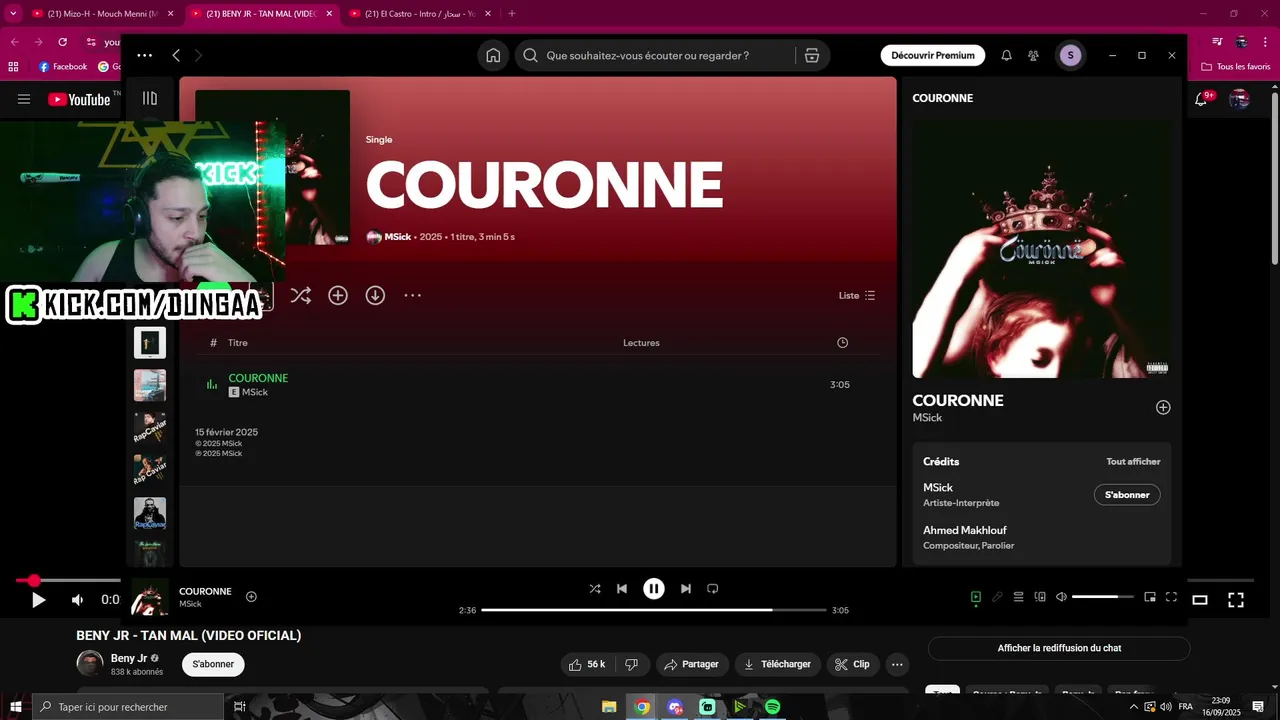Open YouTube video more actions menu

coord(897,664)
